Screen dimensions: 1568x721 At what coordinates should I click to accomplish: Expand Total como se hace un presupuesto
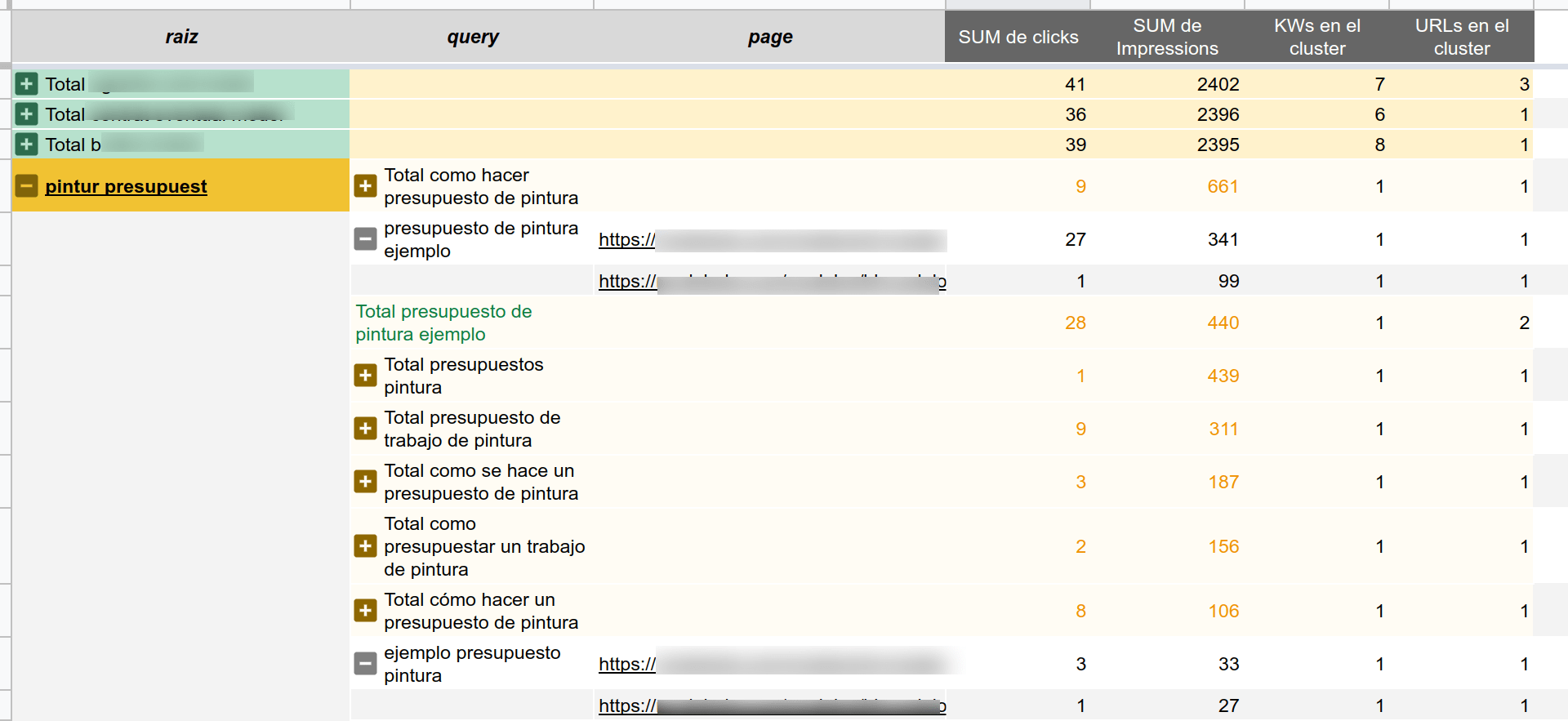pos(365,482)
